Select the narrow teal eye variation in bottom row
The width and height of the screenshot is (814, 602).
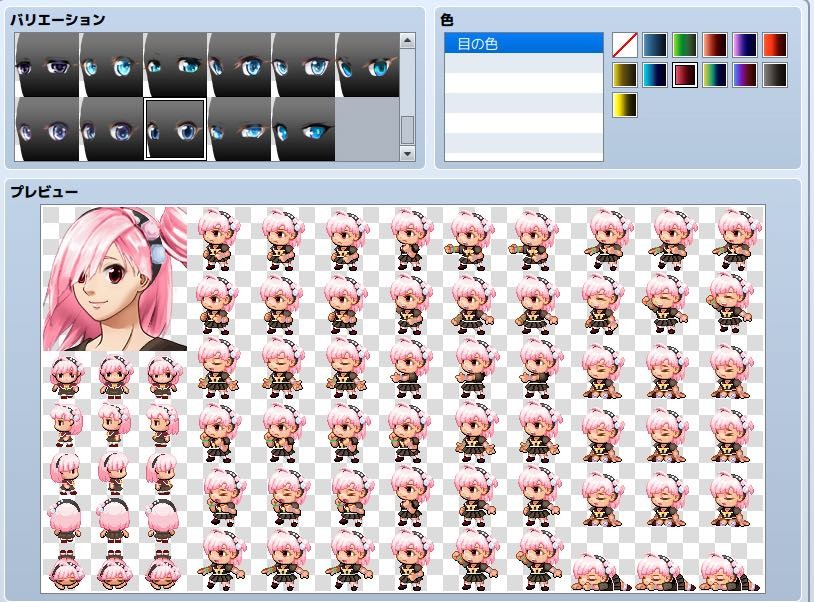[x=301, y=127]
